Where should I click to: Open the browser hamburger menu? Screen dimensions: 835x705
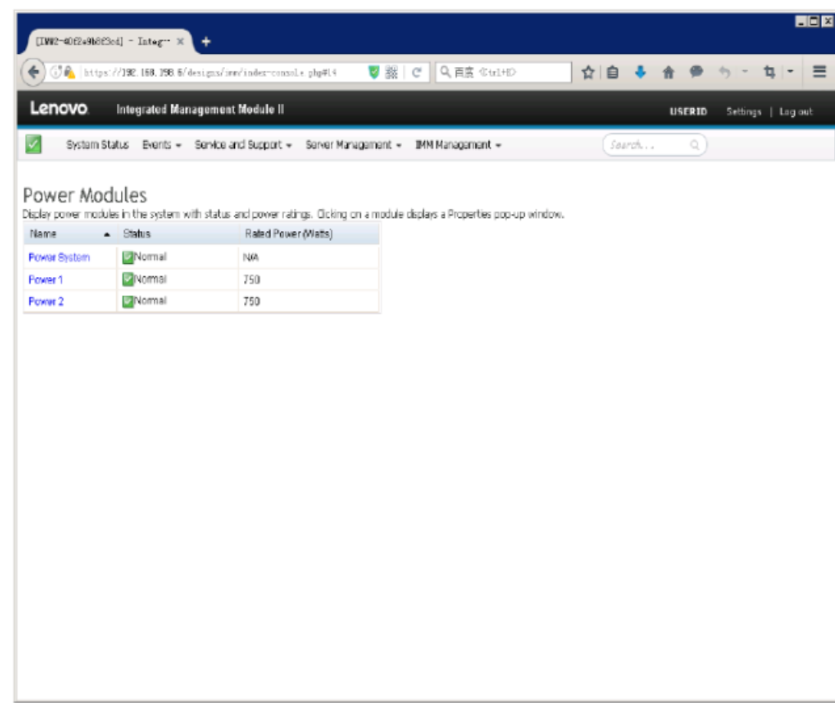coord(819,71)
